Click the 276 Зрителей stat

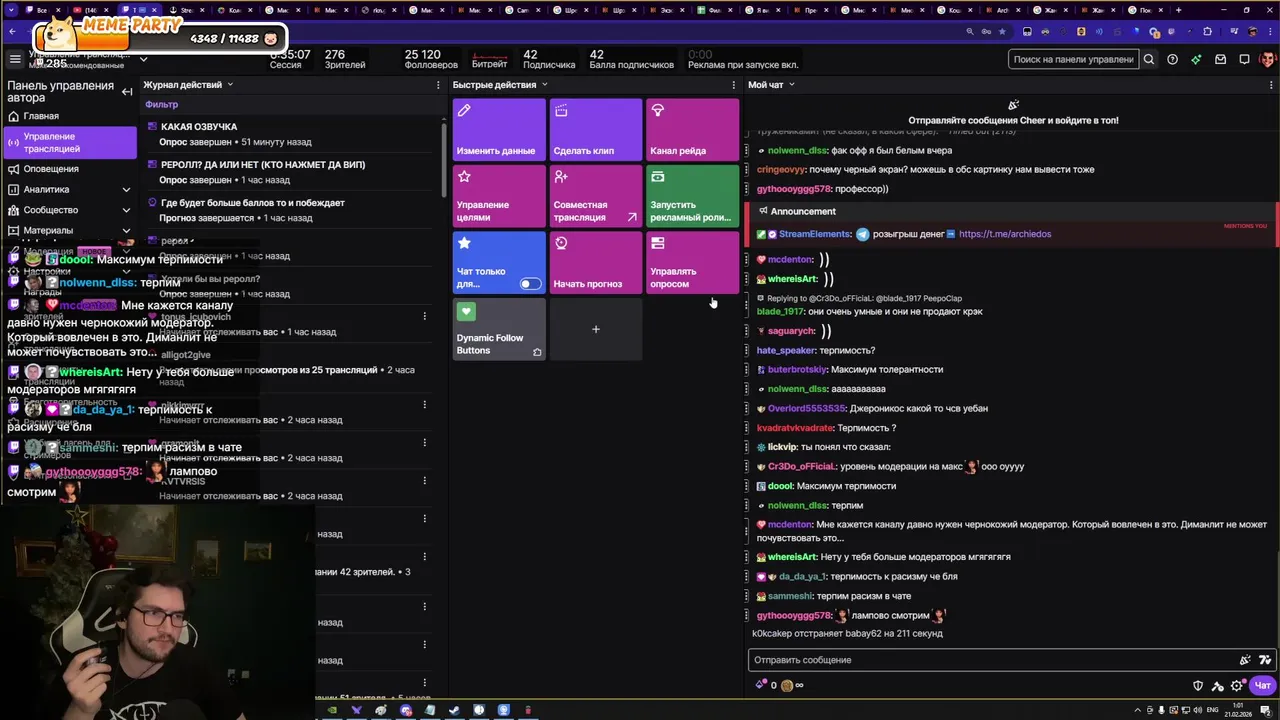click(345, 59)
